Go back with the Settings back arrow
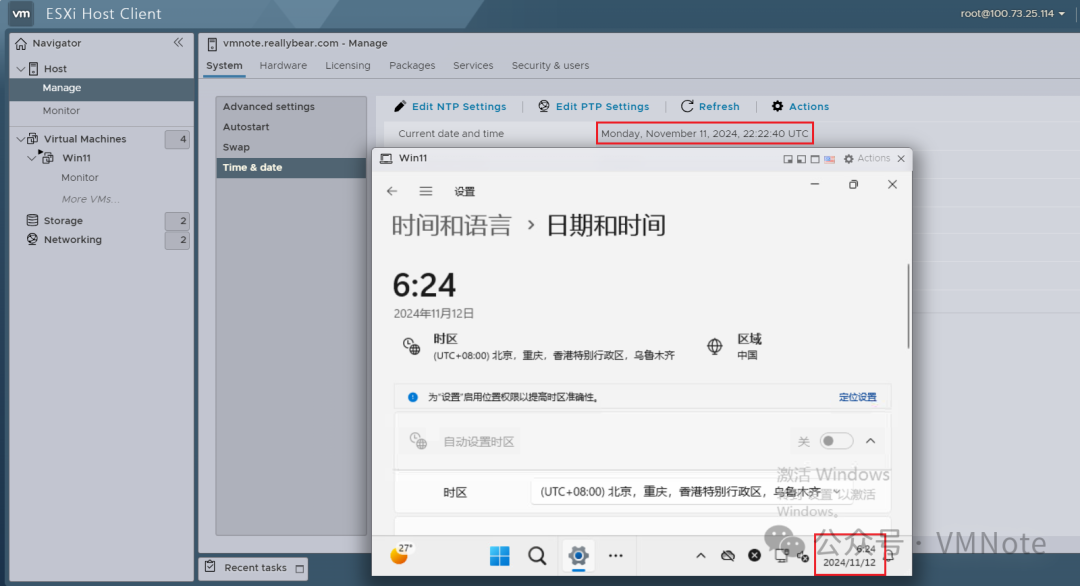The image size is (1080, 586). point(392,191)
